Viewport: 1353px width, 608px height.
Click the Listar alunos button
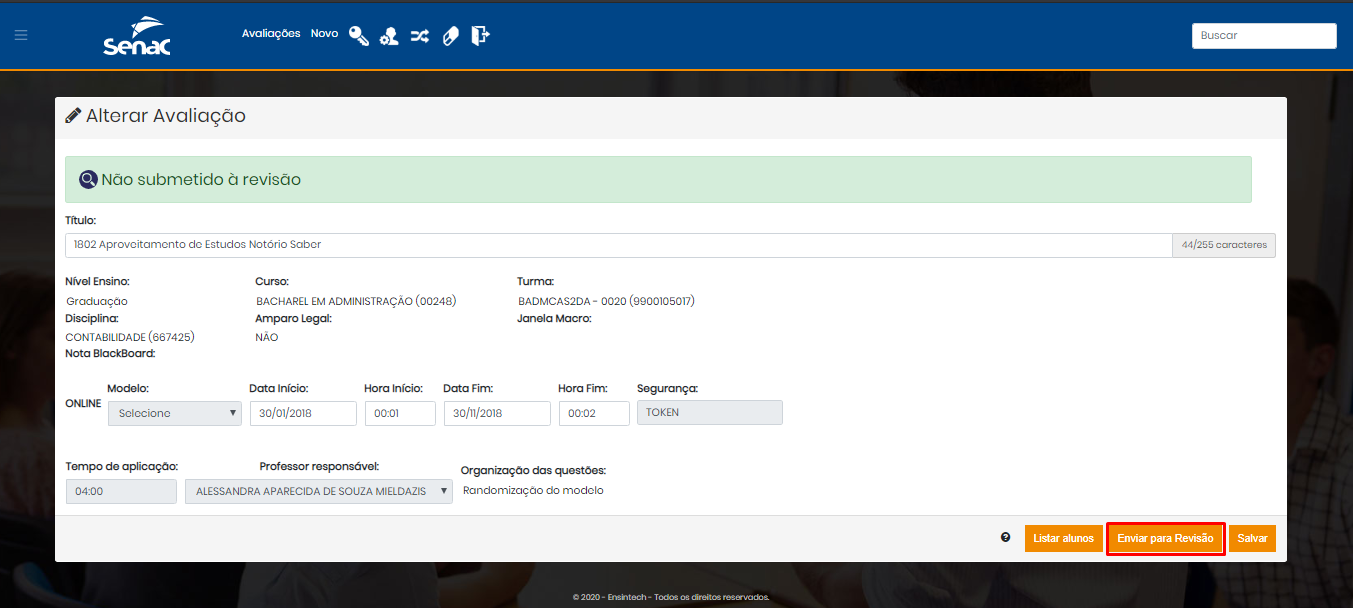click(1064, 538)
